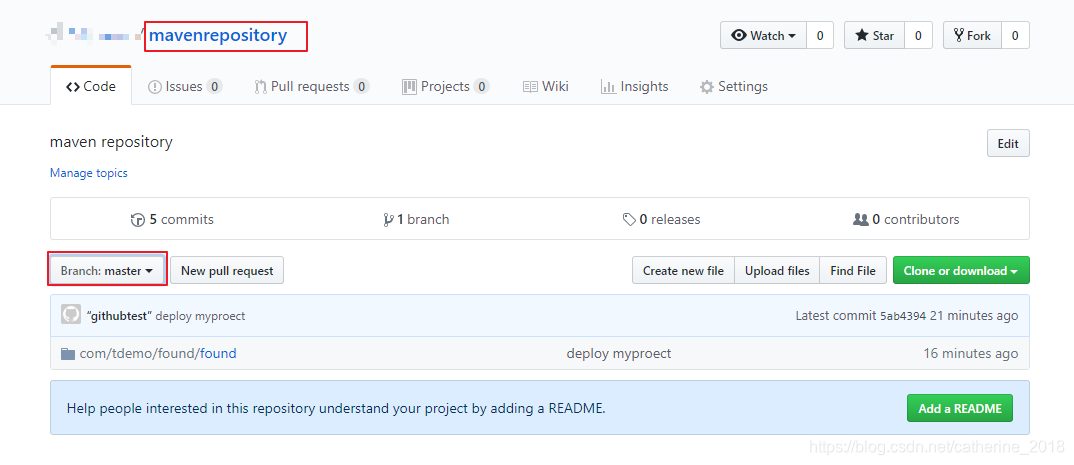Click the Projects counter badge 0
Viewport: 1074px width, 465px height.
pyautogui.click(x=482, y=86)
